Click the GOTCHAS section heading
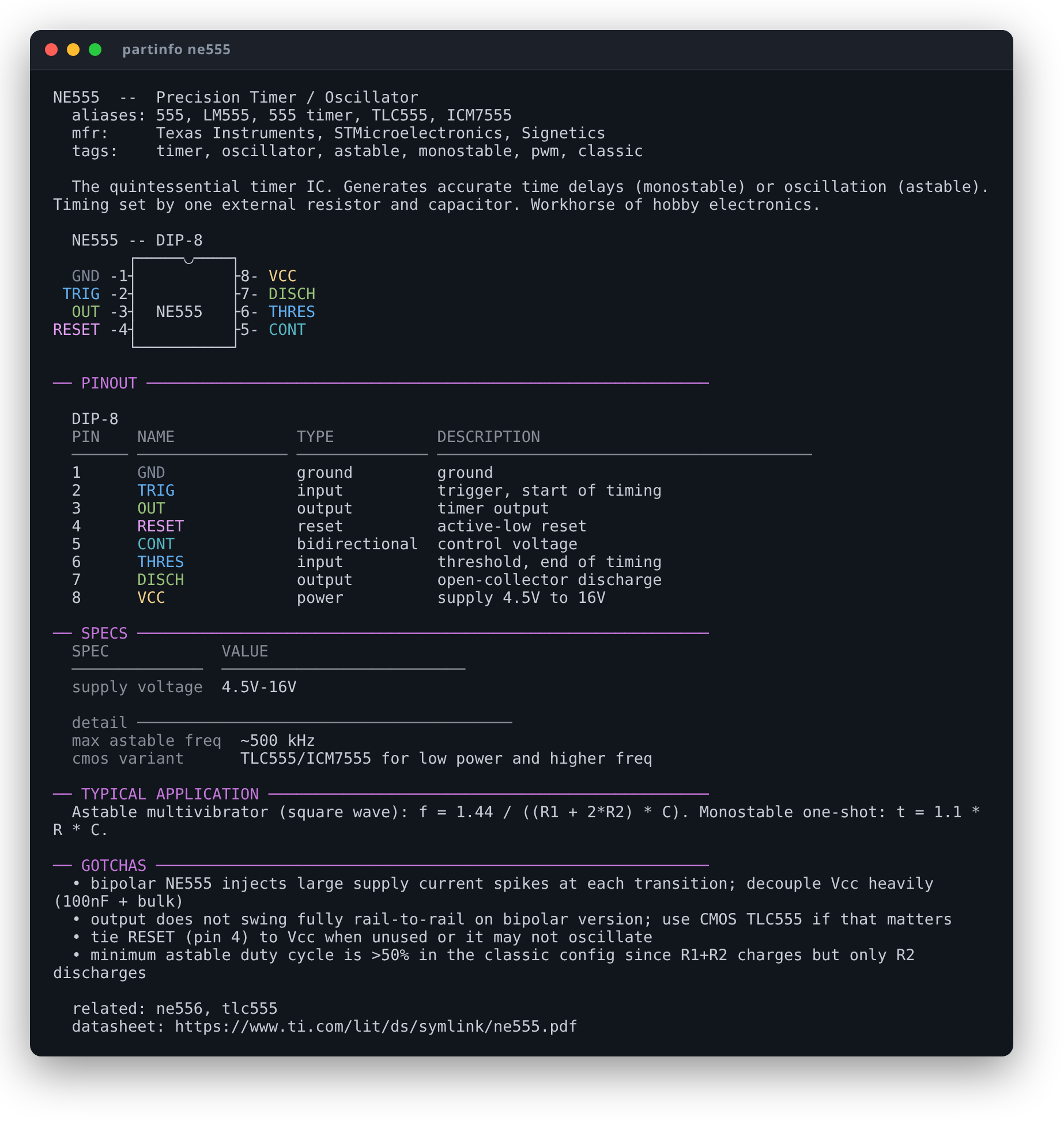1064x1121 pixels. 114,866
